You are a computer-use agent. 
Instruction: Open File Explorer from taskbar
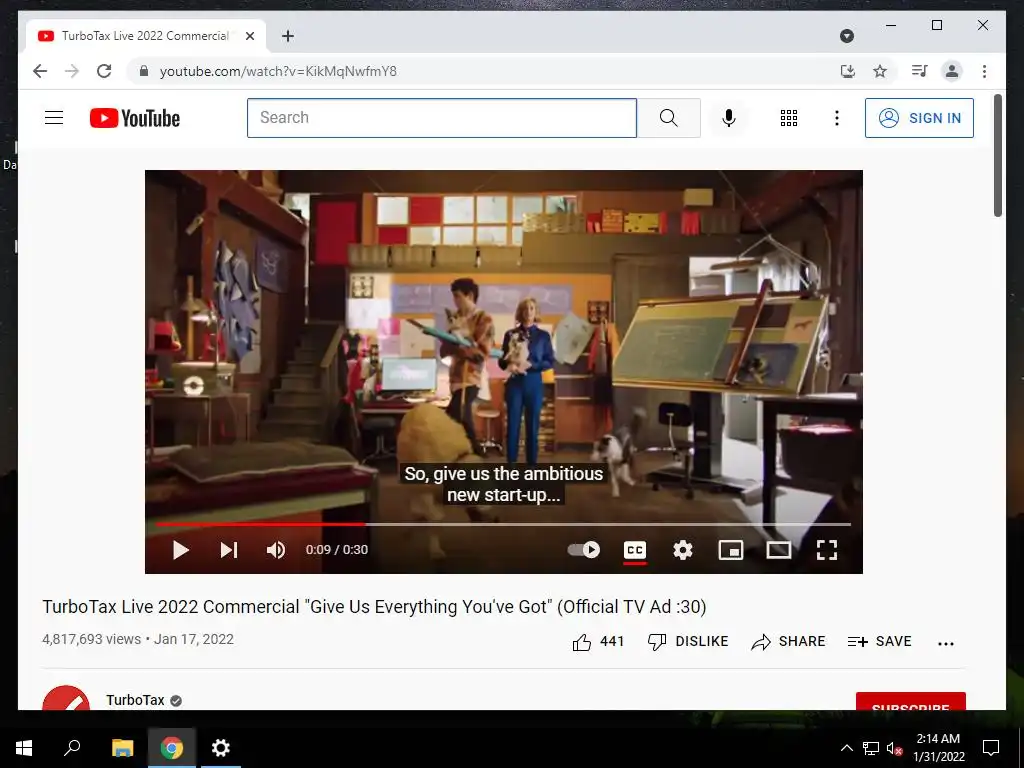[122, 748]
